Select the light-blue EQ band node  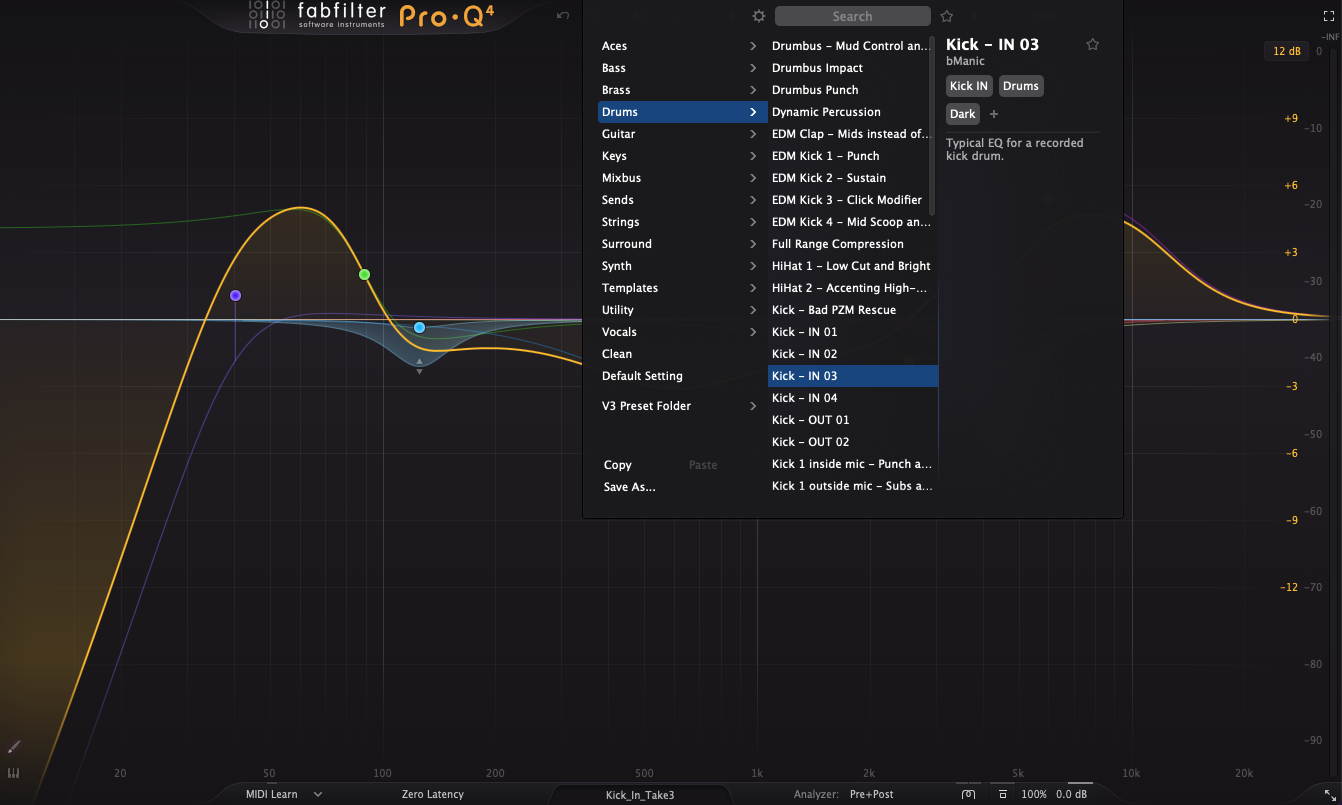click(x=419, y=327)
